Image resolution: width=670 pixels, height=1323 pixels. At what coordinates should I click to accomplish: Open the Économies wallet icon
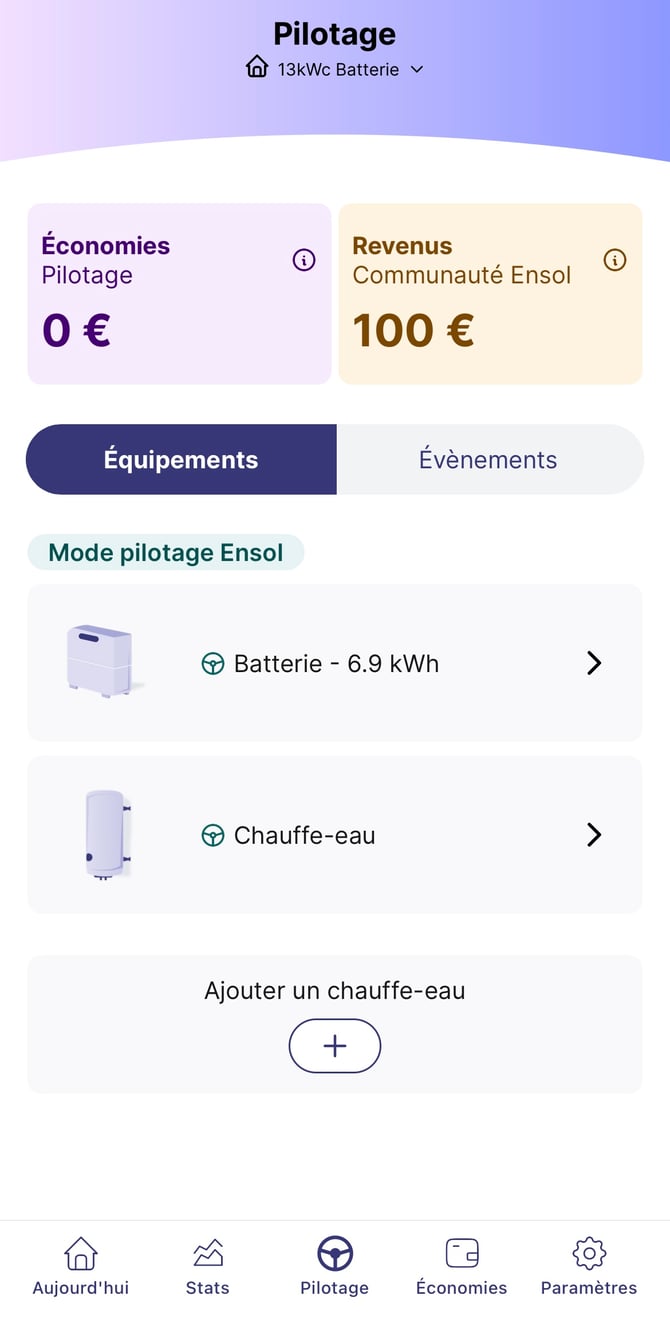point(461,1253)
